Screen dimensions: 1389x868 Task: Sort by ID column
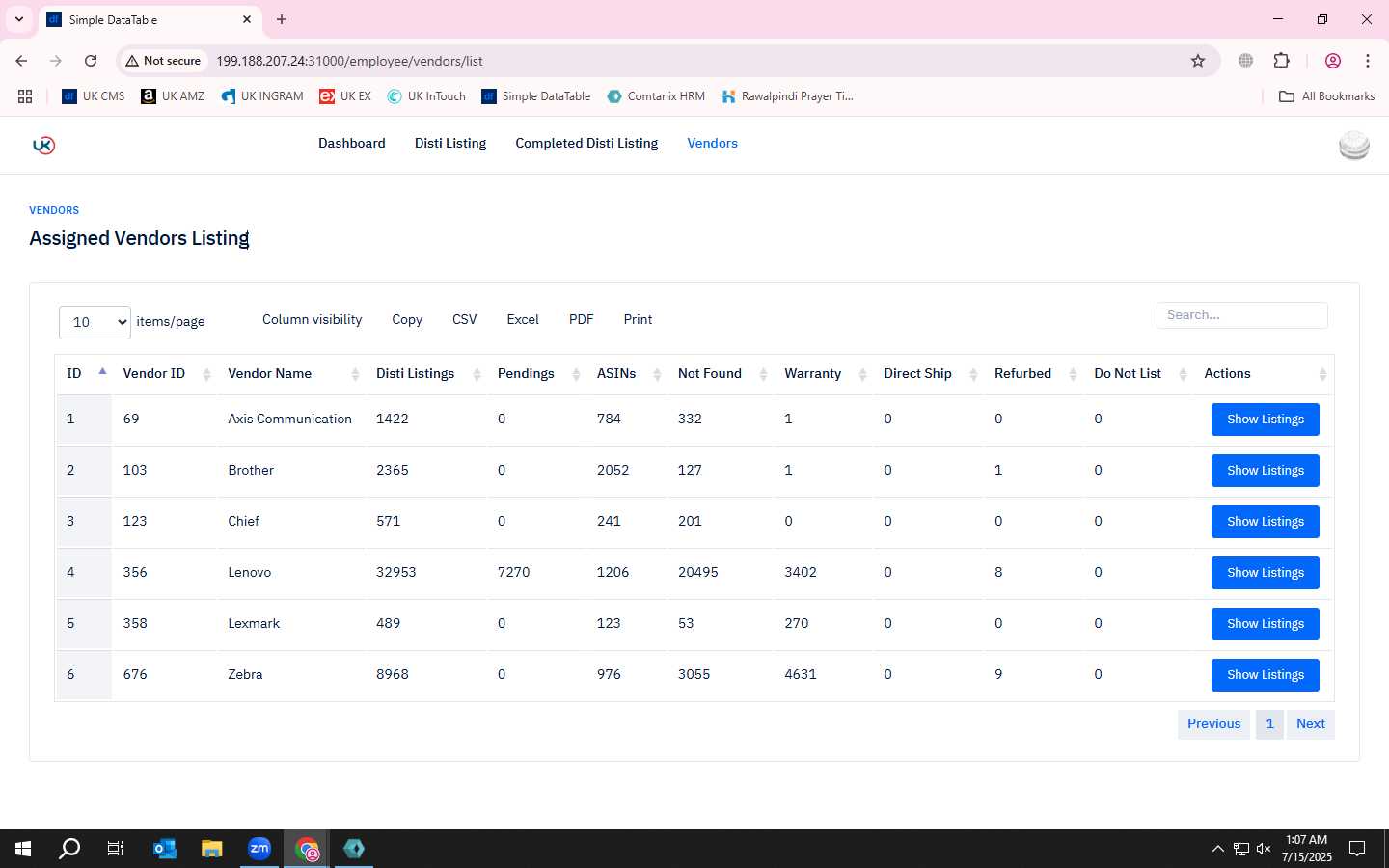point(84,373)
